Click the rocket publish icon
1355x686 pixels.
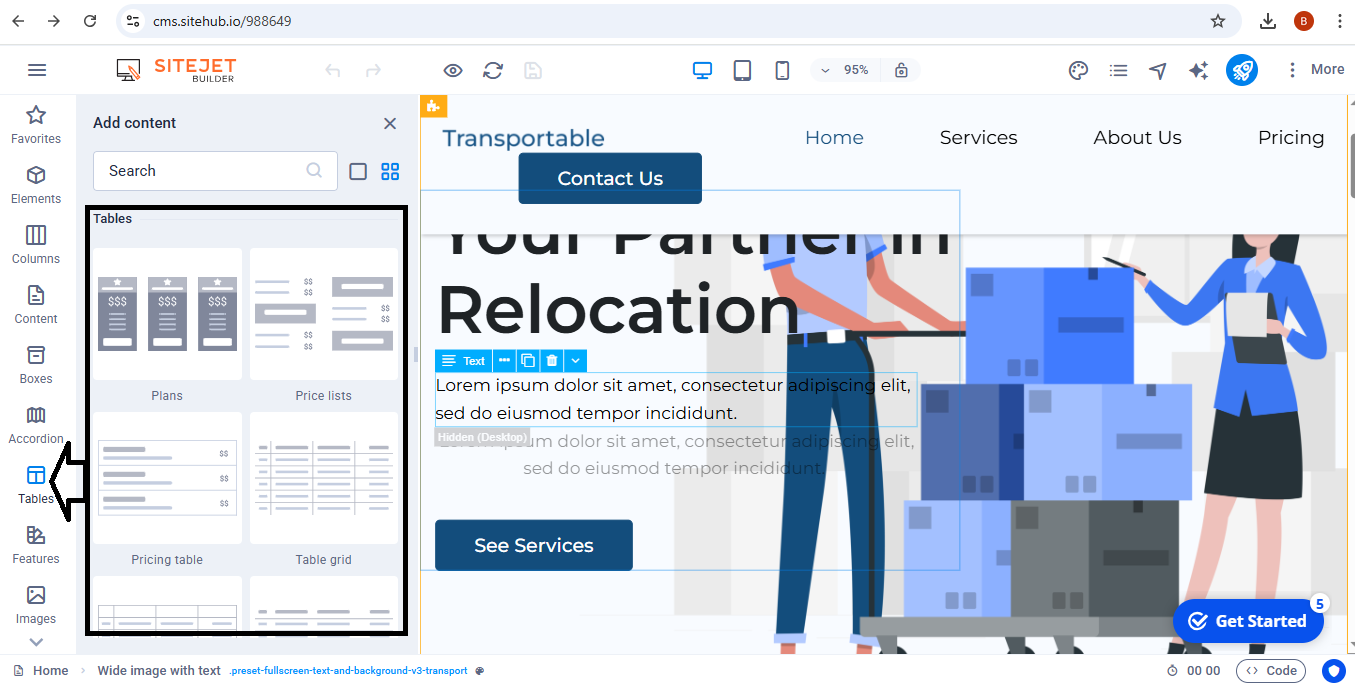click(1242, 70)
